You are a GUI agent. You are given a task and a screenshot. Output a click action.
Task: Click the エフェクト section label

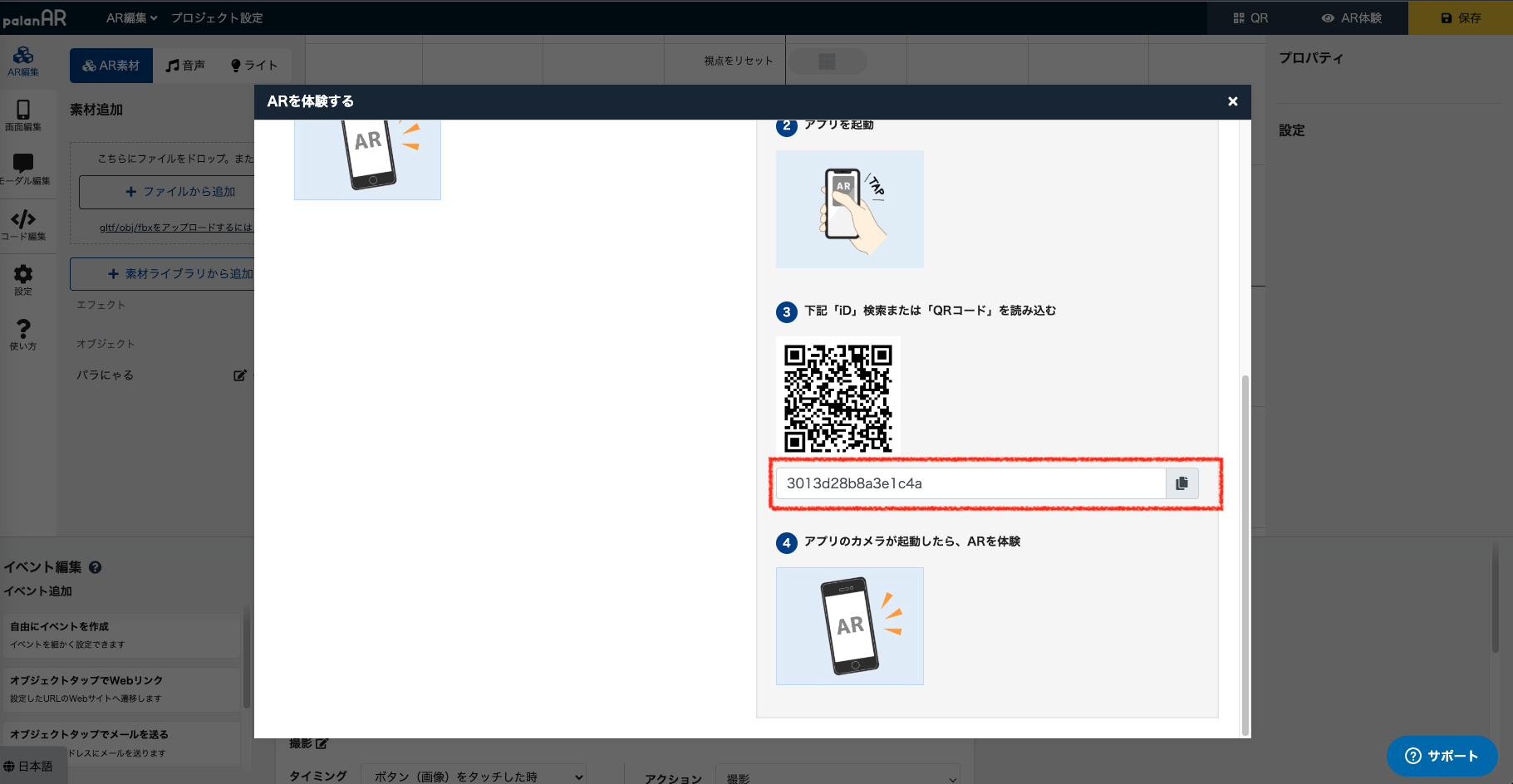101,305
